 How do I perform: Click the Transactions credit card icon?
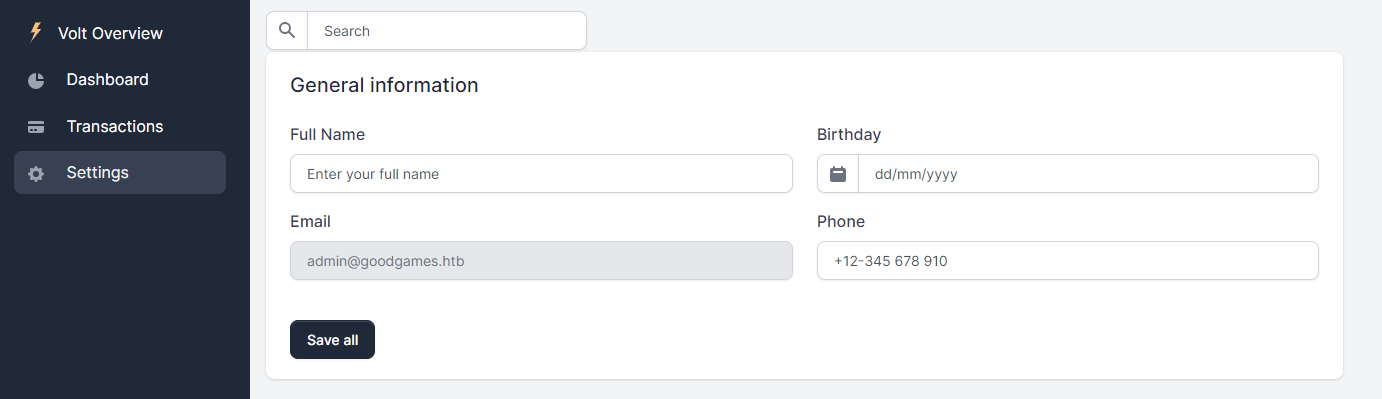coord(36,127)
